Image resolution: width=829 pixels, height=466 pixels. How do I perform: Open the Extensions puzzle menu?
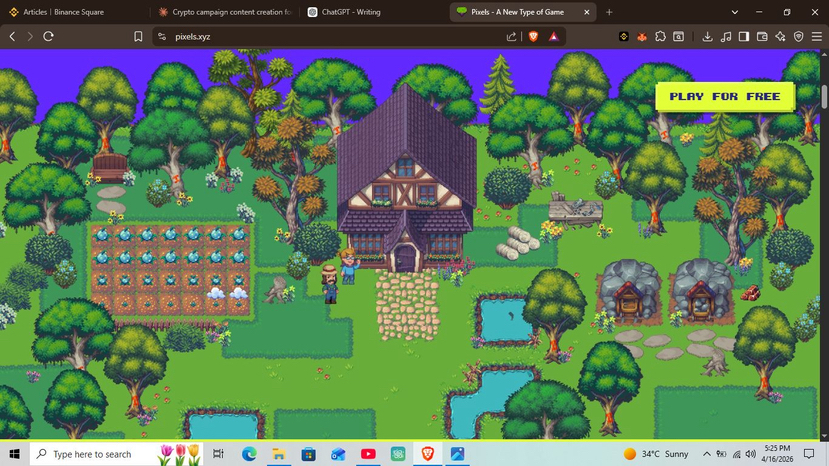tap(660, 36)
